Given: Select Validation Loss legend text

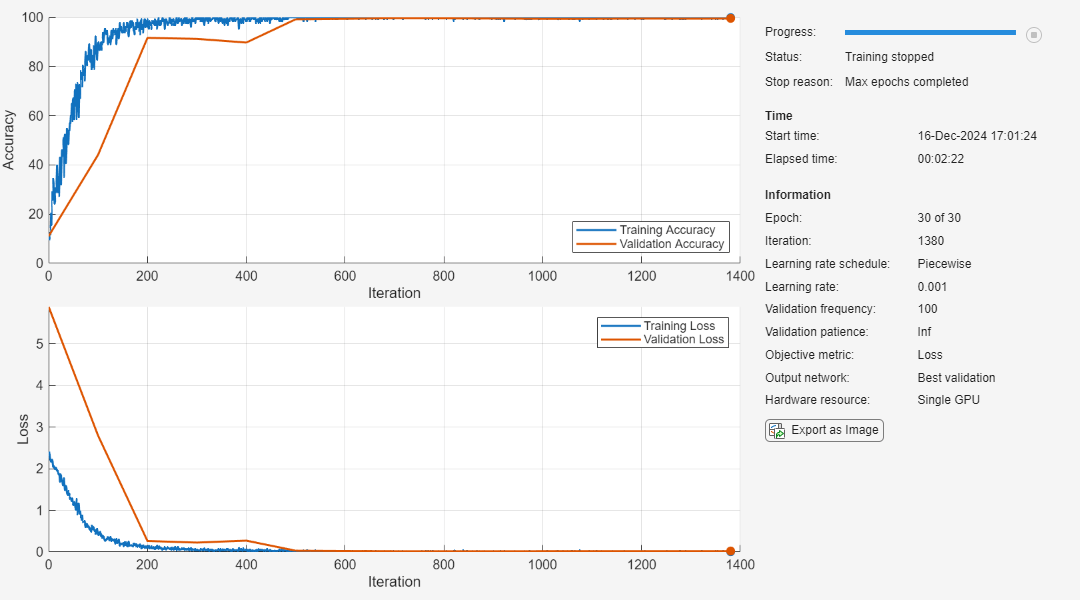Looking at the screenshot, I should coord(684,340).
